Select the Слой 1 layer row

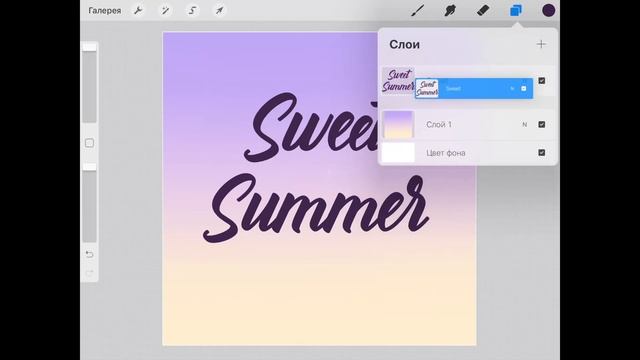click(469, 124)
